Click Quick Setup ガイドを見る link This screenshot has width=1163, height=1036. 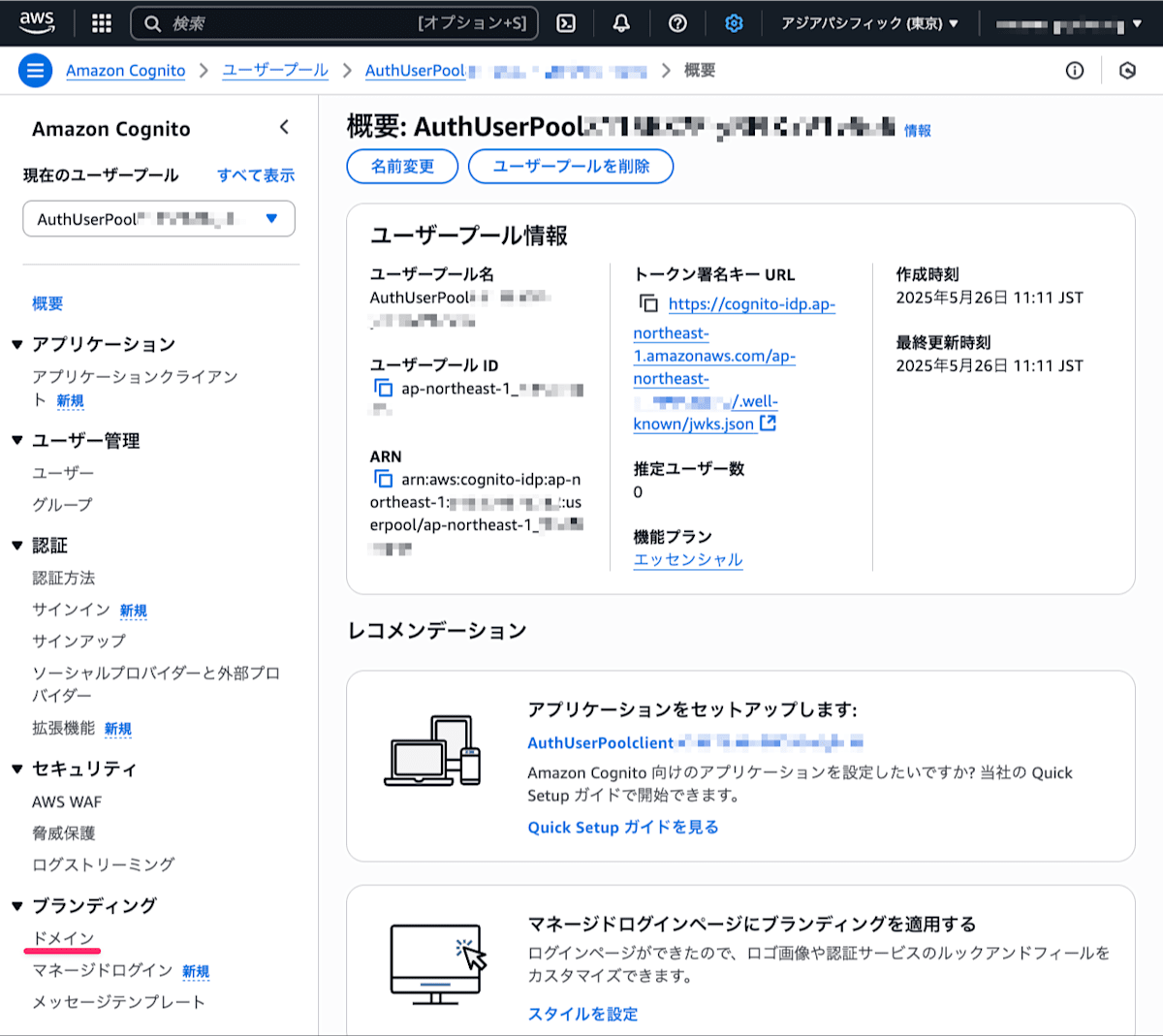[623, 827]
